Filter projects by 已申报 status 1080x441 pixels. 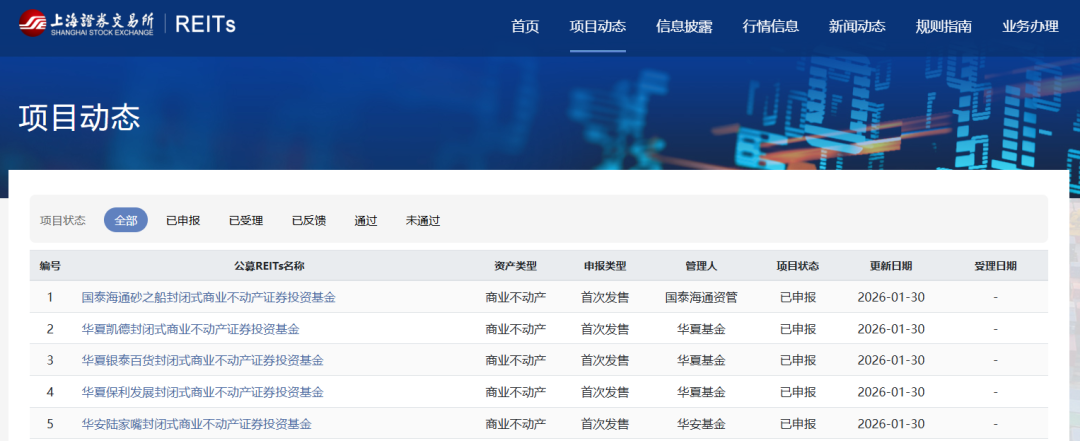point(183,220)
